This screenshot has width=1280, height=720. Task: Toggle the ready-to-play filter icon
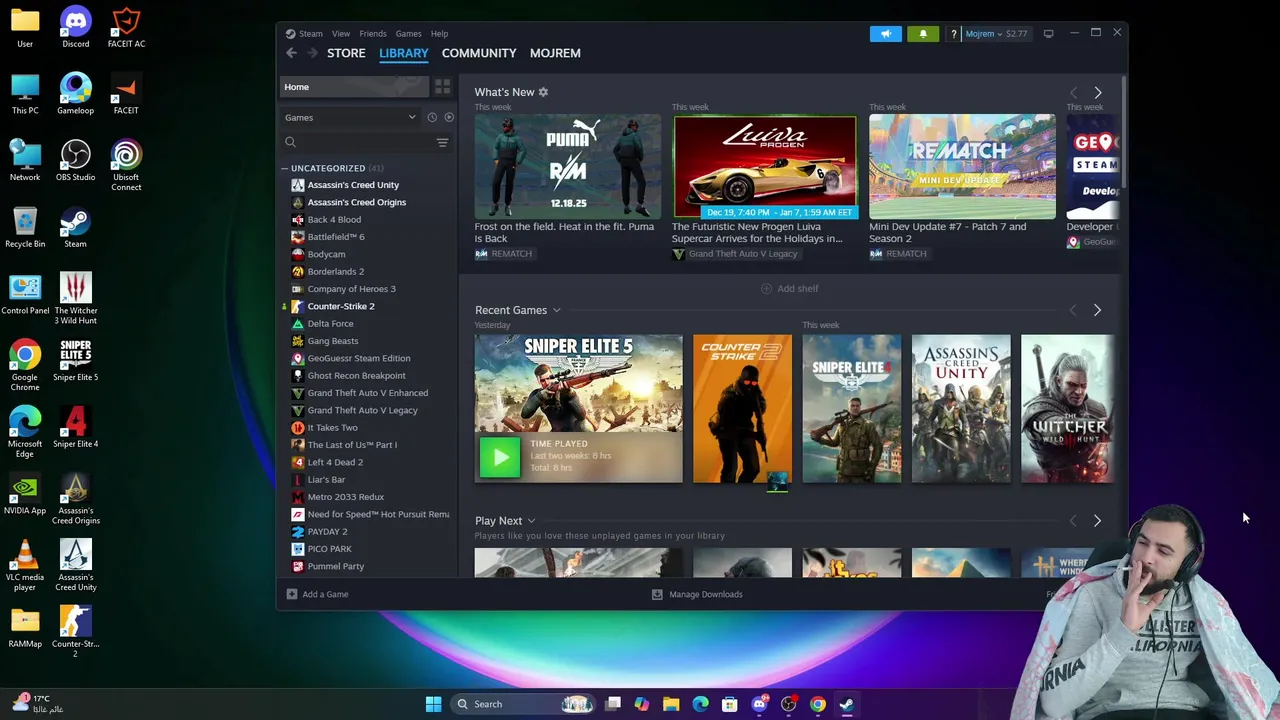point(449,118)
